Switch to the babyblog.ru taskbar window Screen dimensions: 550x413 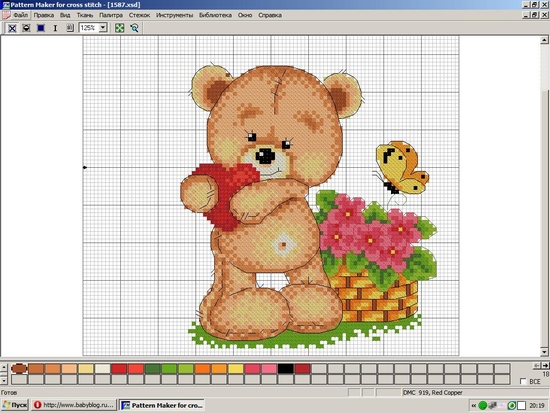(74, 405)
